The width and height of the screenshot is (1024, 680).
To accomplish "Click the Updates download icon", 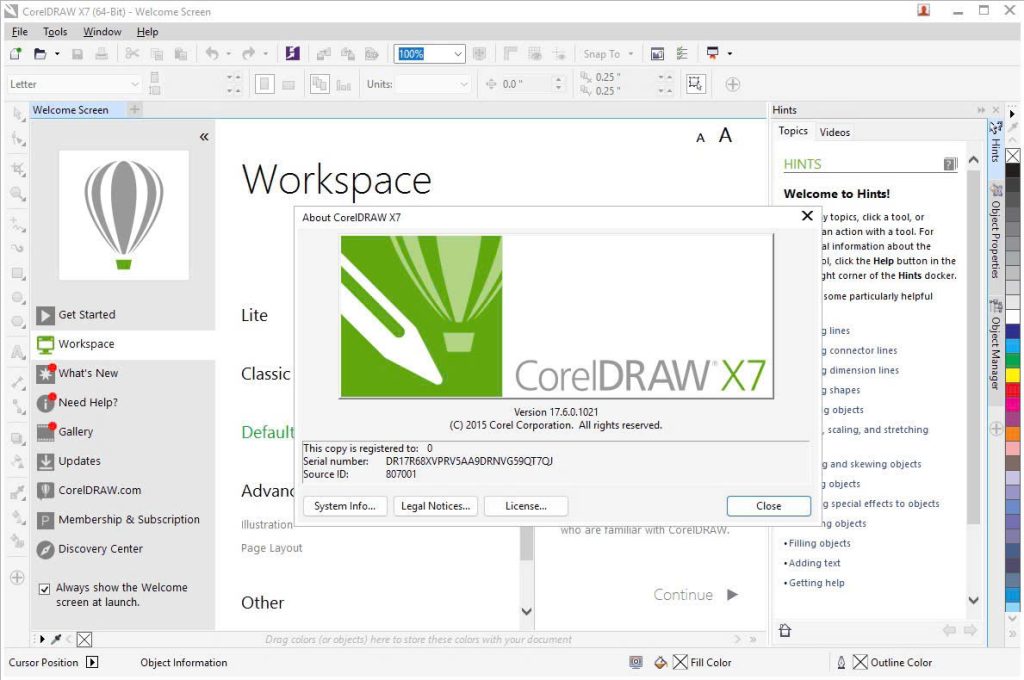I will 46,462.
